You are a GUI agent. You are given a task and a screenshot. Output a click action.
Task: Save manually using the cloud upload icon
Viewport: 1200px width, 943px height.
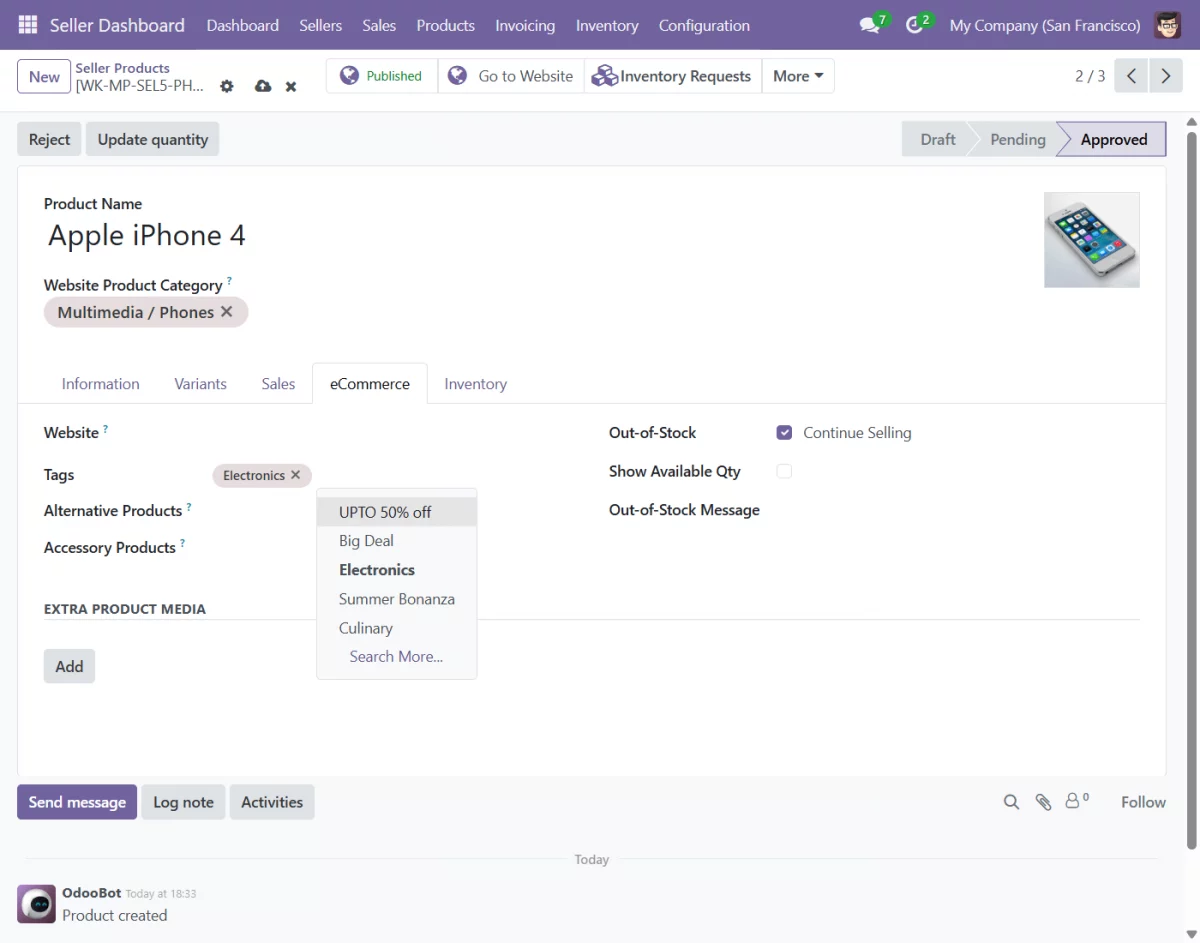point(263,86)
